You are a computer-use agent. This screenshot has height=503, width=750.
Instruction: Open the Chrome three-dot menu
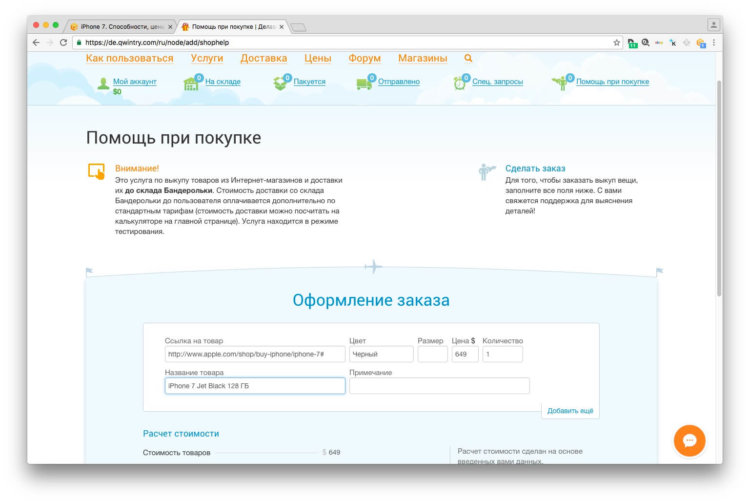tap(714, 43)
